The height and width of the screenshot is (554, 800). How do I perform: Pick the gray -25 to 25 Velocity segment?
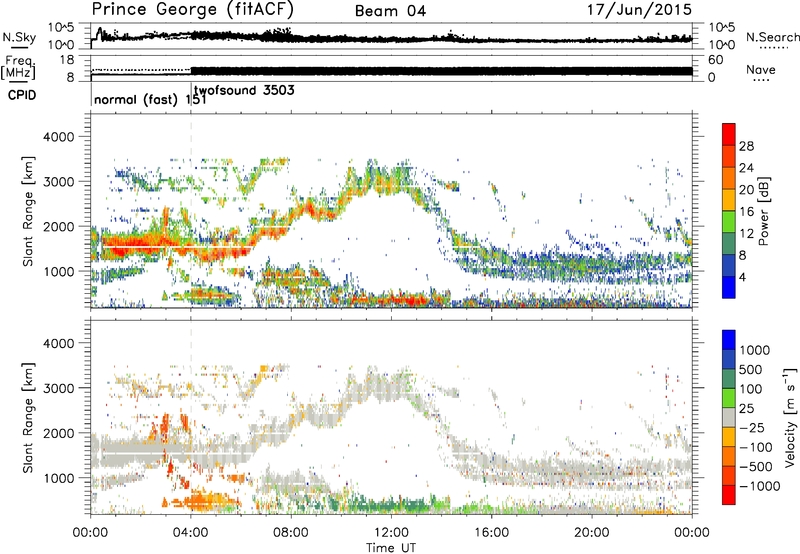pos(729,417)
